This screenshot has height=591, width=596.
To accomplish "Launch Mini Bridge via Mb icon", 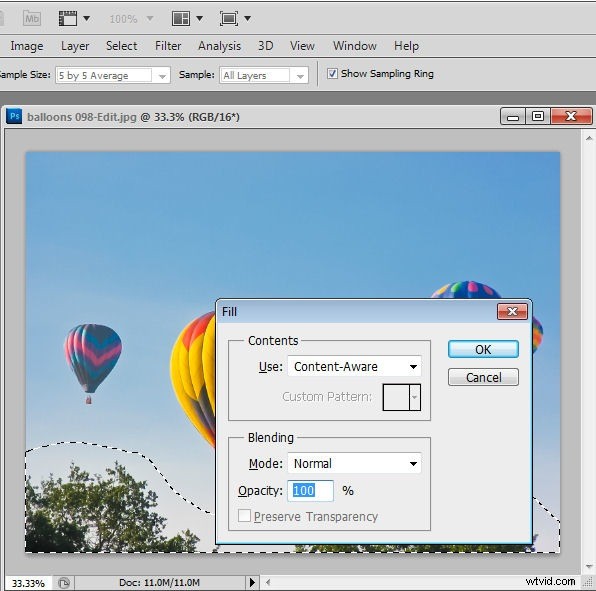I will tap(32, 18).
